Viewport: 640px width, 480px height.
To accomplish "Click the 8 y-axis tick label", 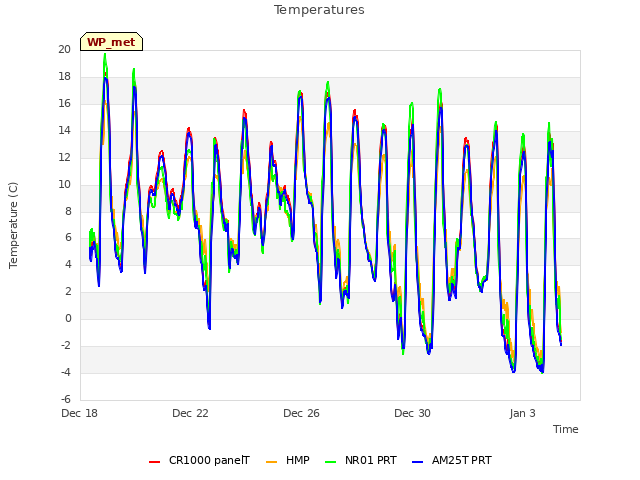I will (x=68, y=211).
